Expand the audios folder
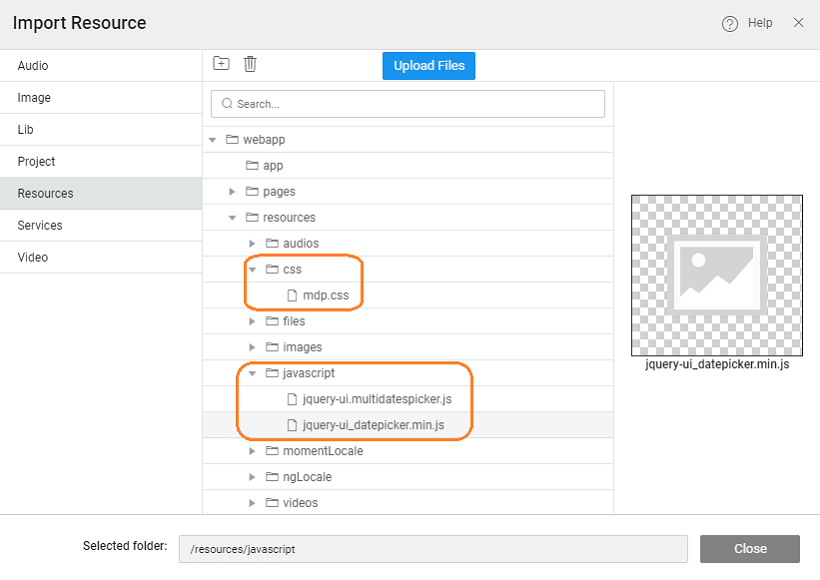The image size is (820, 580). 252,243
